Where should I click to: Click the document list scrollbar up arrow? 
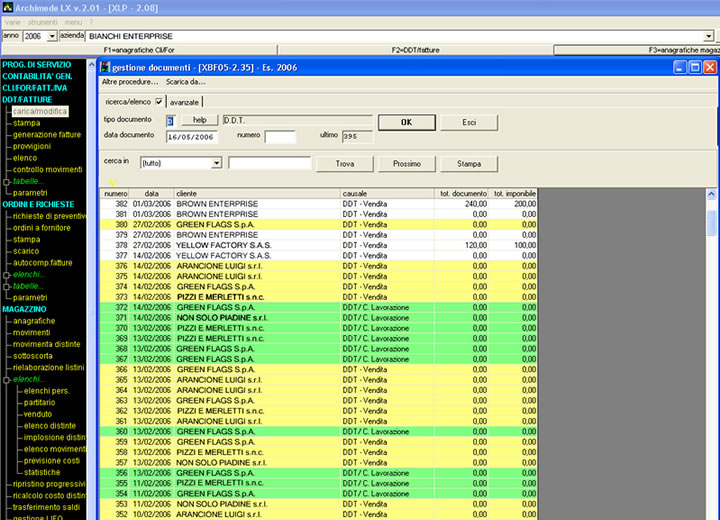pyautogui.click(x=711, y=194)
